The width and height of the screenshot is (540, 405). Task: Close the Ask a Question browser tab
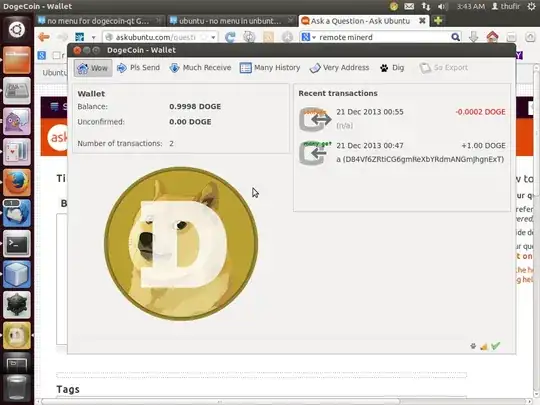(x=422, y=21)
